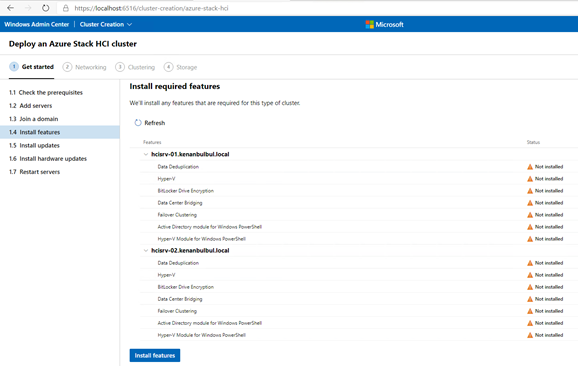Click the Windows Admin Center link

click(36, 24)
